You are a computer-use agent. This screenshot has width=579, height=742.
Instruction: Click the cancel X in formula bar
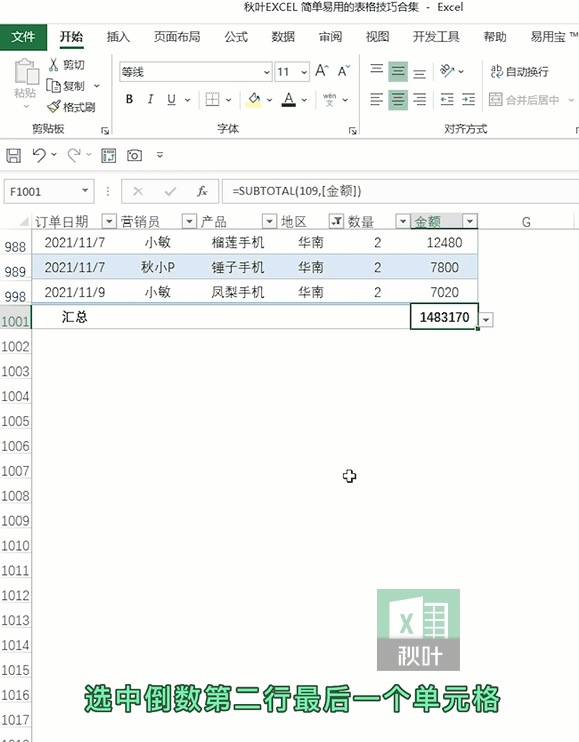pyautogui.click(x=138, y=192)
